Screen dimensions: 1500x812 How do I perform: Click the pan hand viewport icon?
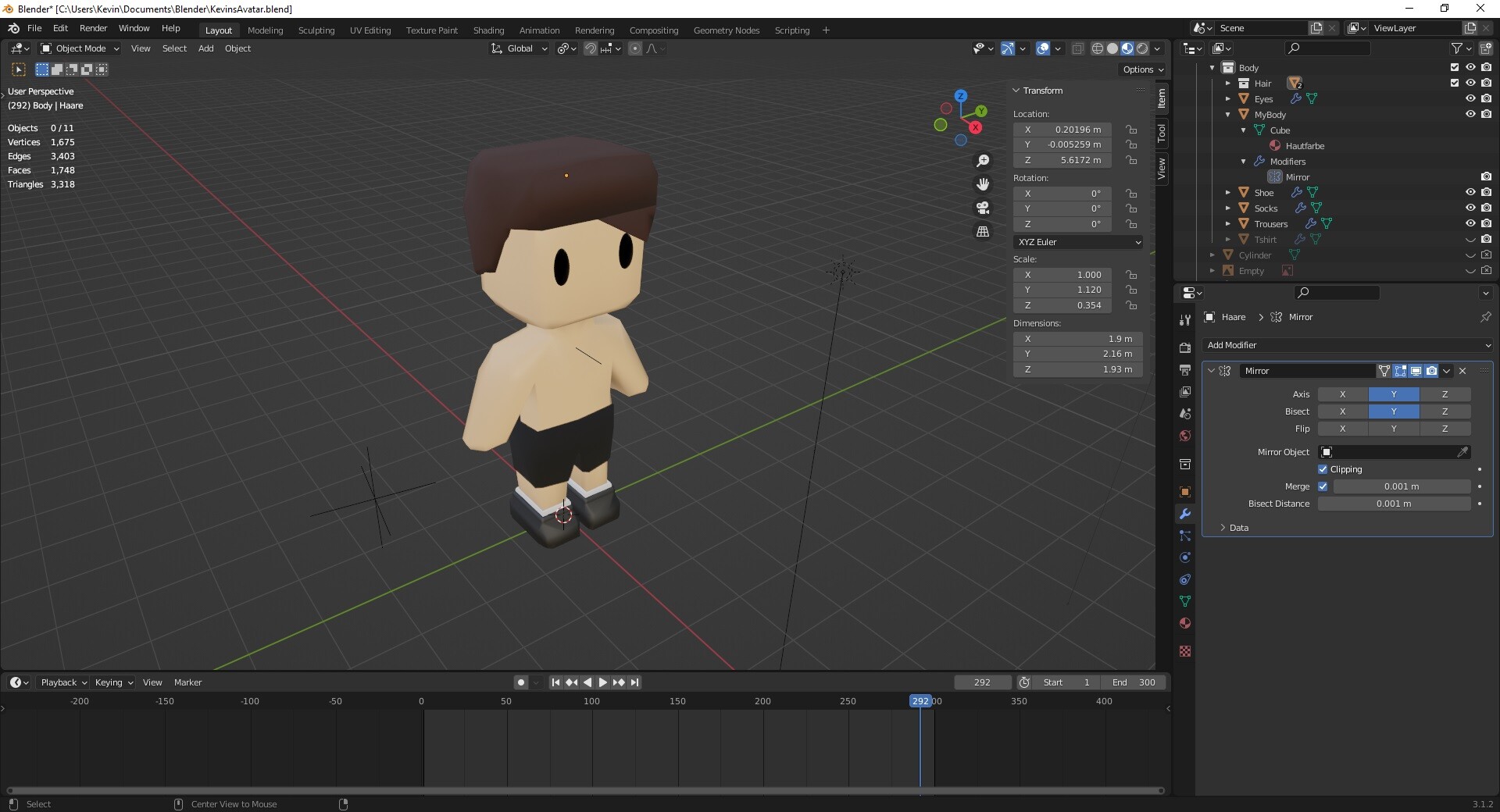[x=983, y=184]
